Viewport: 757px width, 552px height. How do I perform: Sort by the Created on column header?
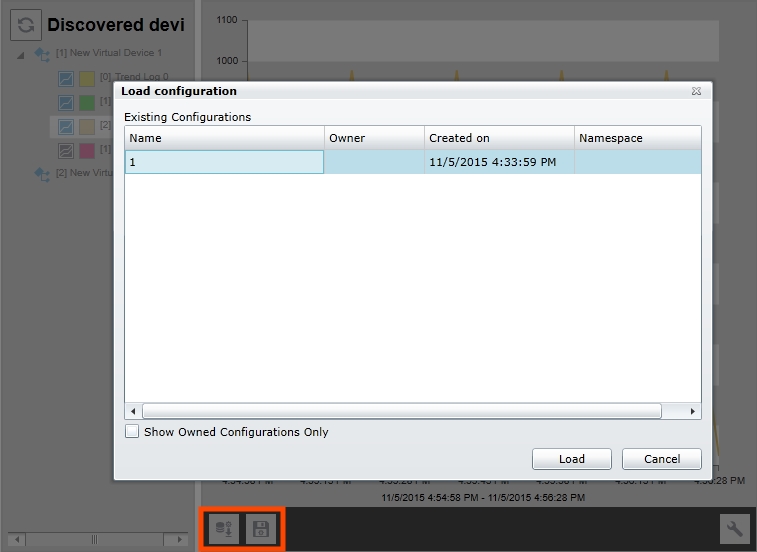click(x=499, y=138)
